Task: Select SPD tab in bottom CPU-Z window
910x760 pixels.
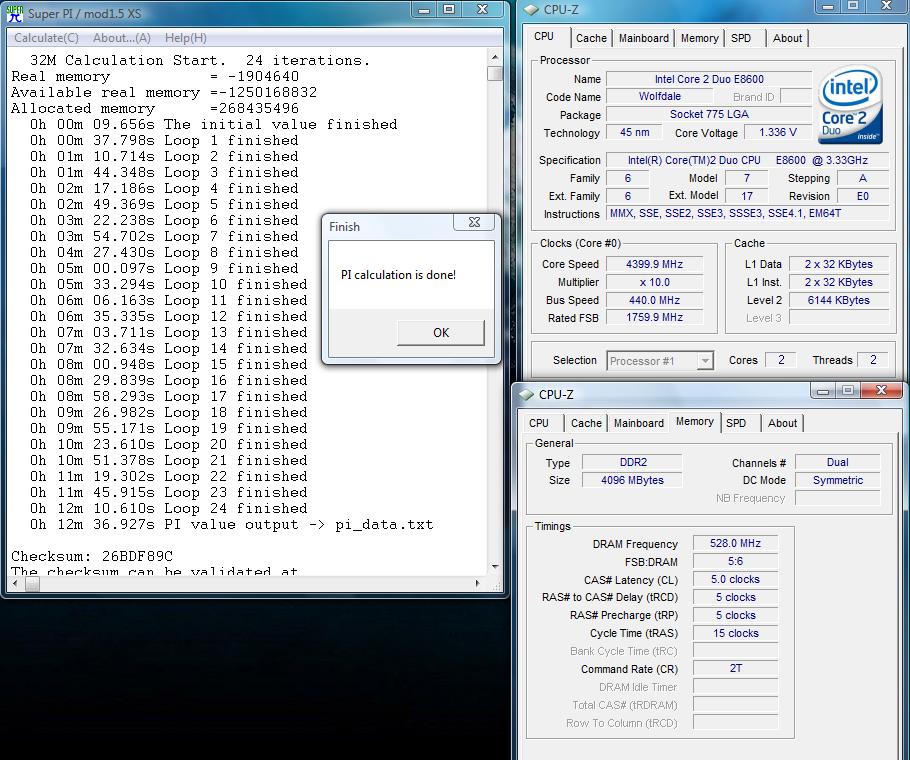Action: coord(736,423)
